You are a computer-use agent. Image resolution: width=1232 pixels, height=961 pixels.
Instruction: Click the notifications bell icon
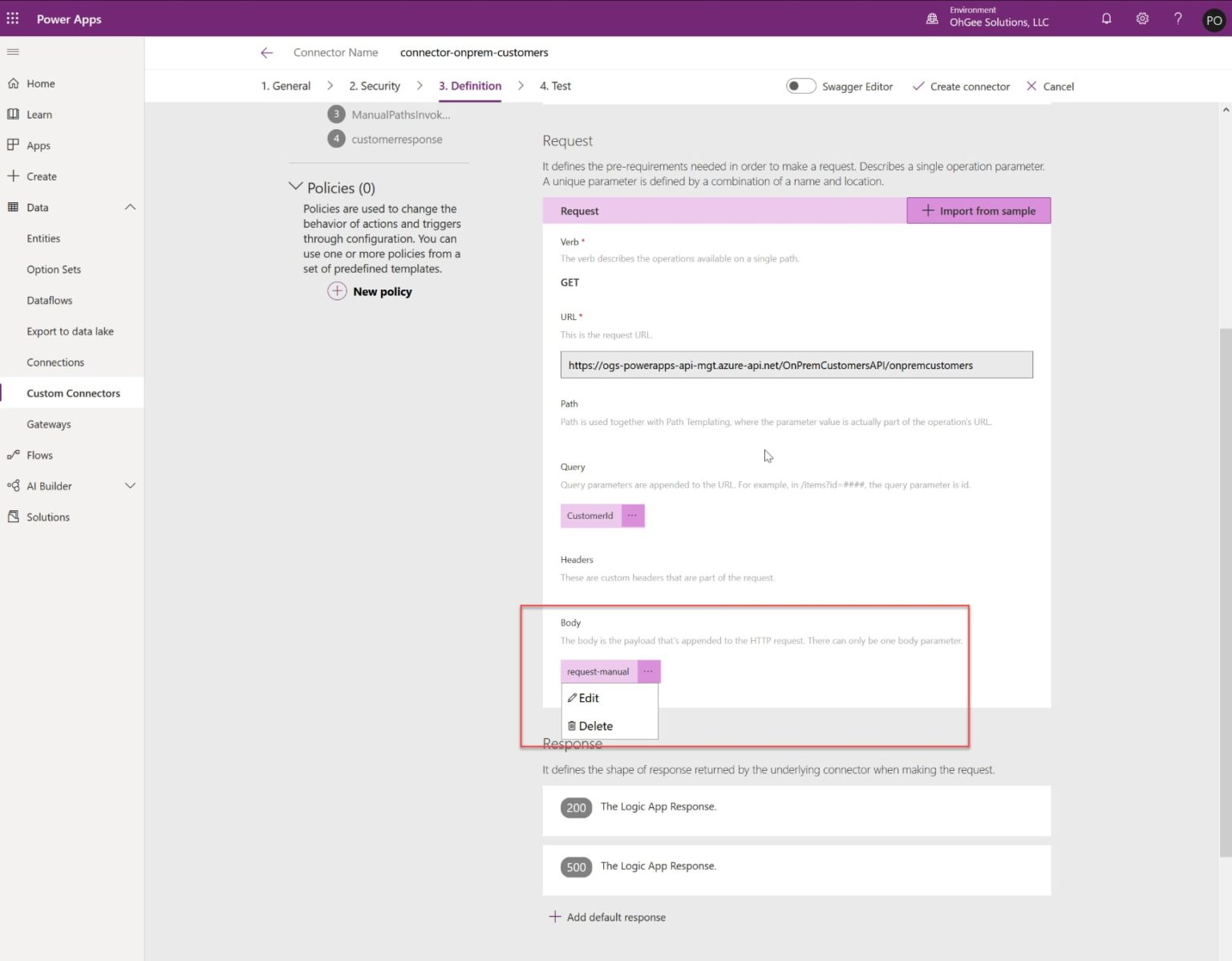pos(1105,18)
